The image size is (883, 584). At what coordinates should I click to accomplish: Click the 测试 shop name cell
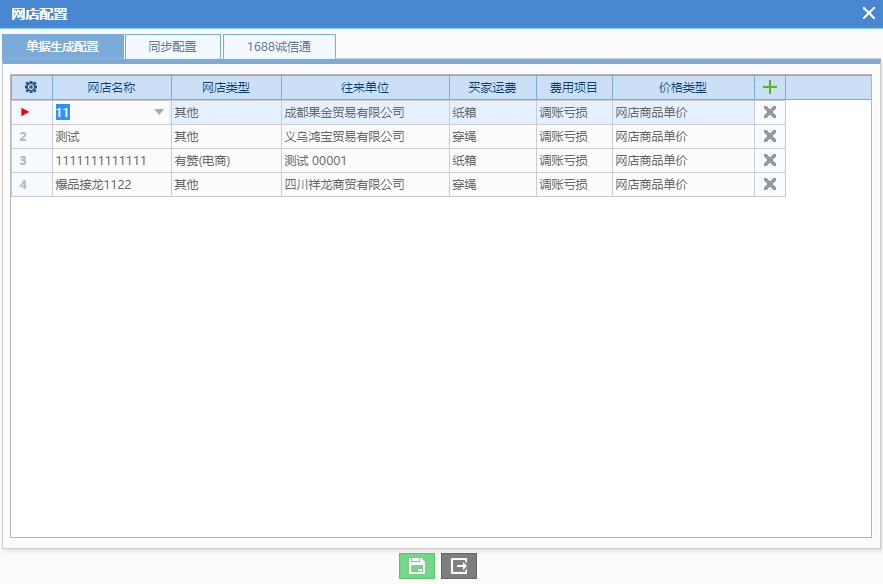pyautogui.click(x=112, y=136)
